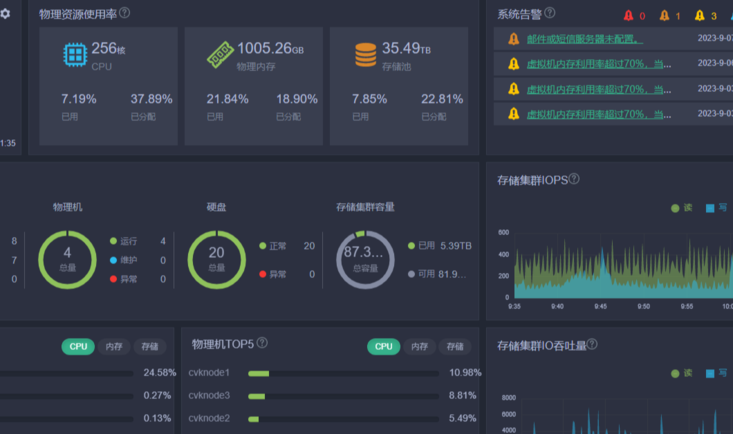Click the cvknode1 CPU usage bar
This screenshot has height=434, width=733.
(344, 374)
